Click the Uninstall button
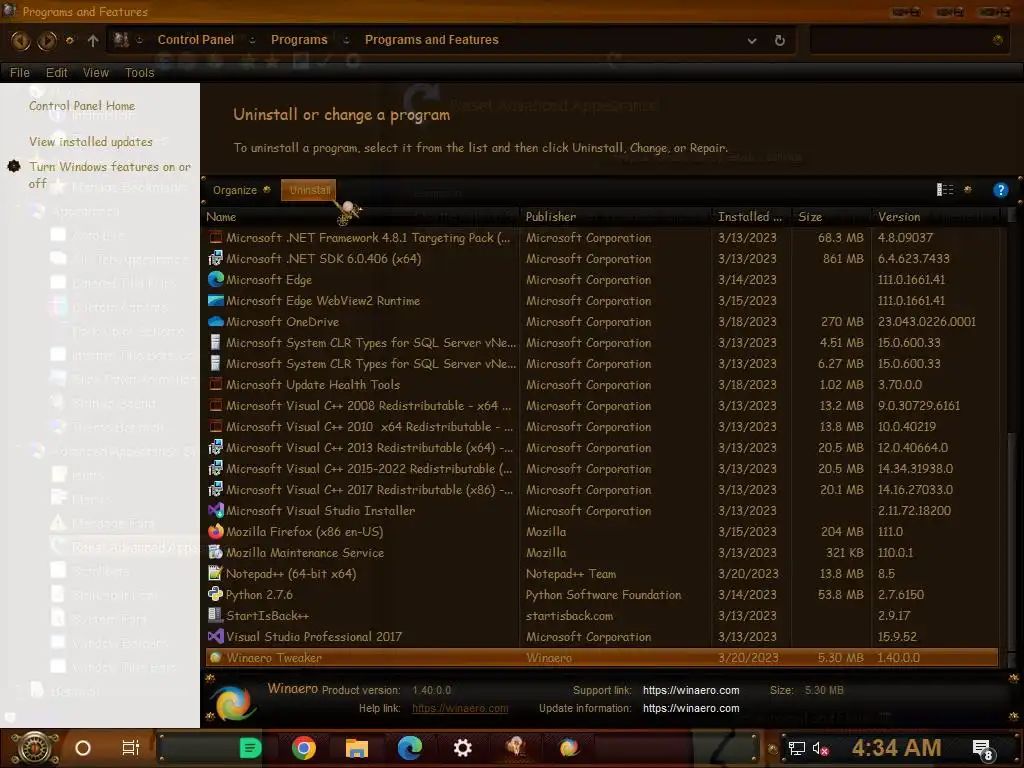Image resolution: width=1024 pixels, height=768 pixels. tap(309, 190)
